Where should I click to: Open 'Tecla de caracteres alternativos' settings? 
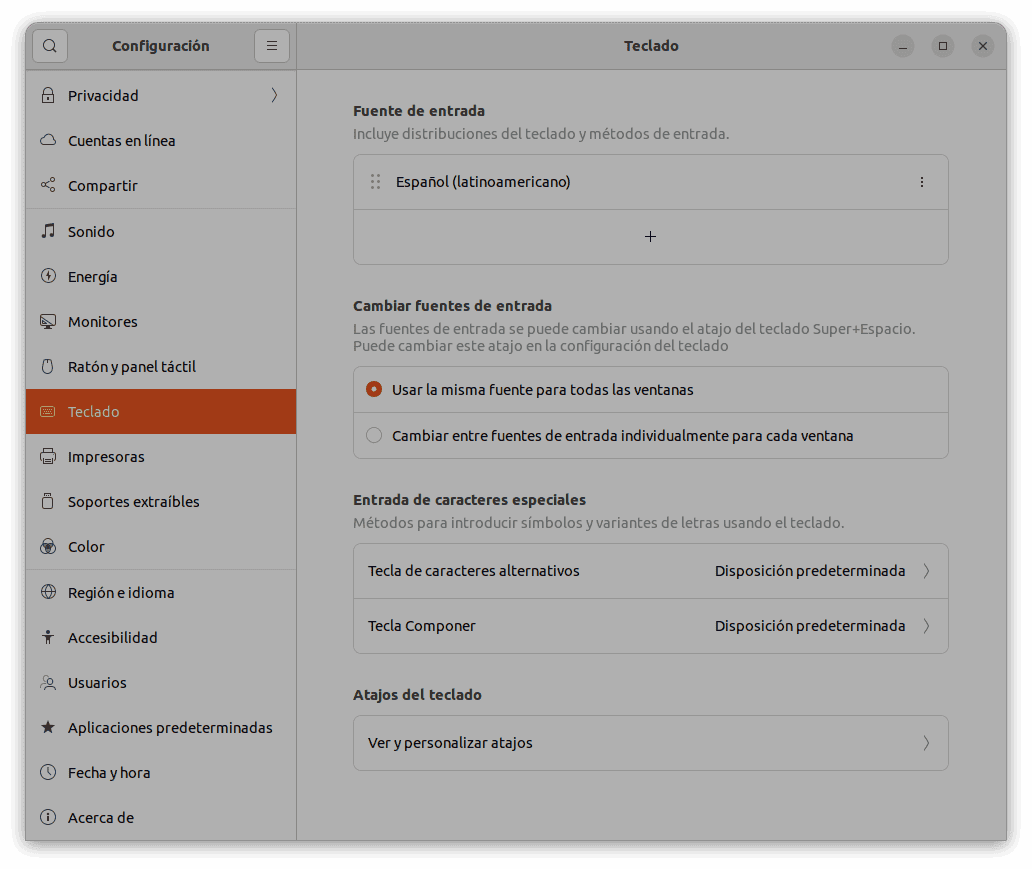650,570
